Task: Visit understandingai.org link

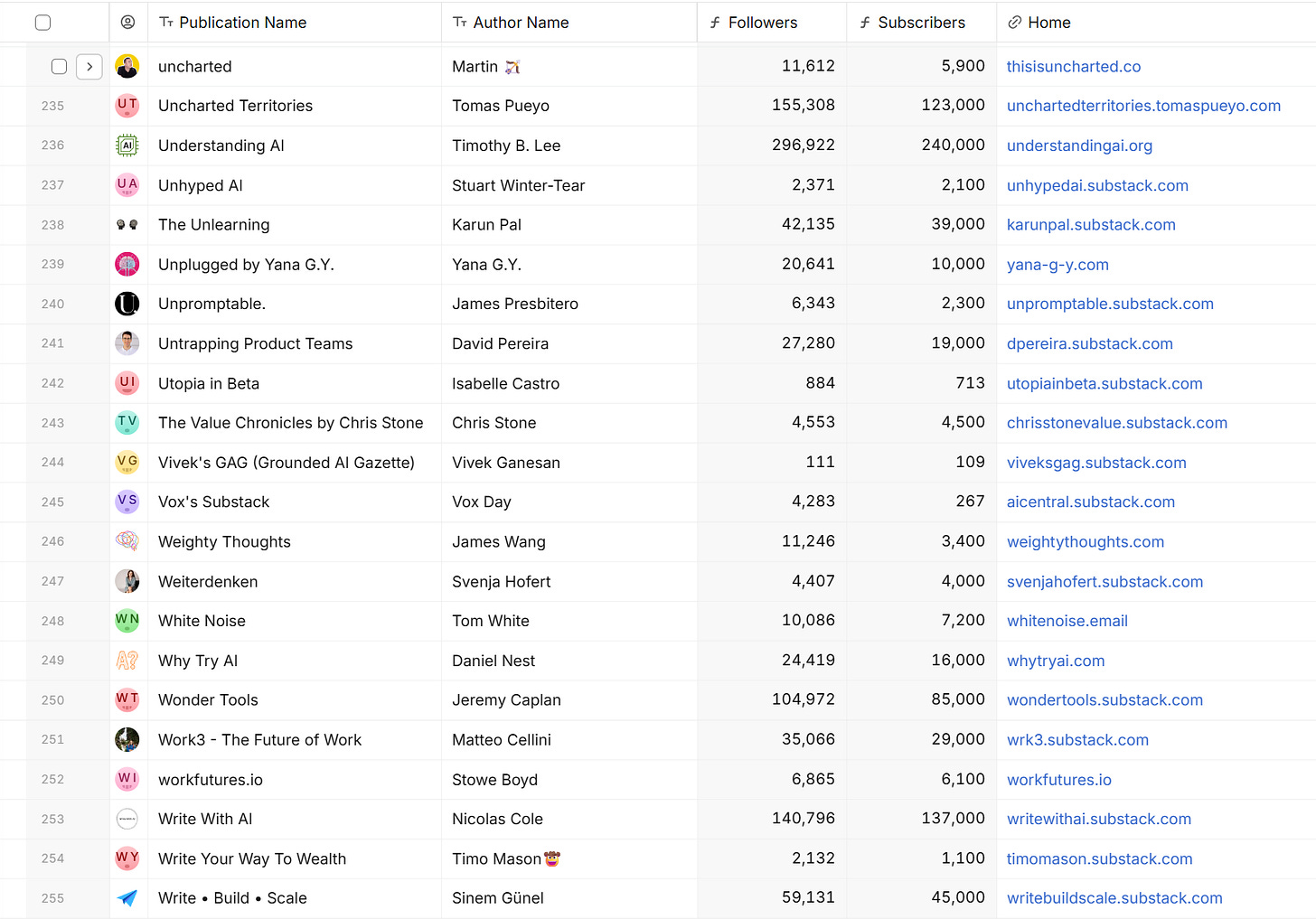Action: 1079,145
